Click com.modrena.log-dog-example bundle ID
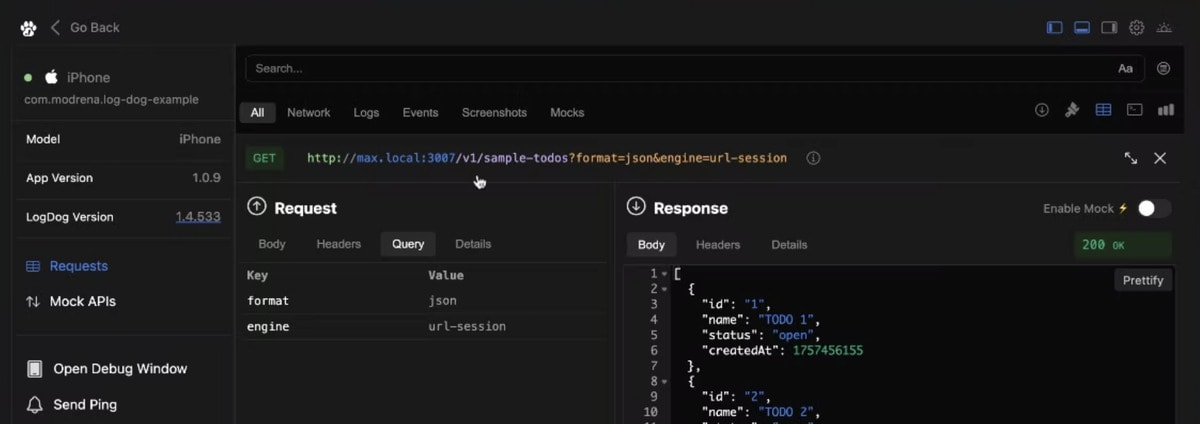1200x424 pixels. 111,100
